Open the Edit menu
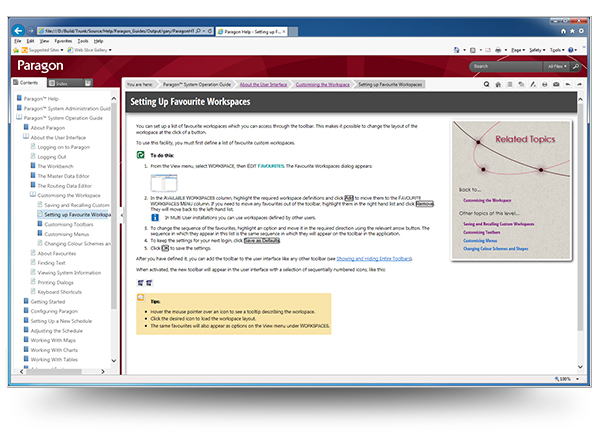 point(30,41)
